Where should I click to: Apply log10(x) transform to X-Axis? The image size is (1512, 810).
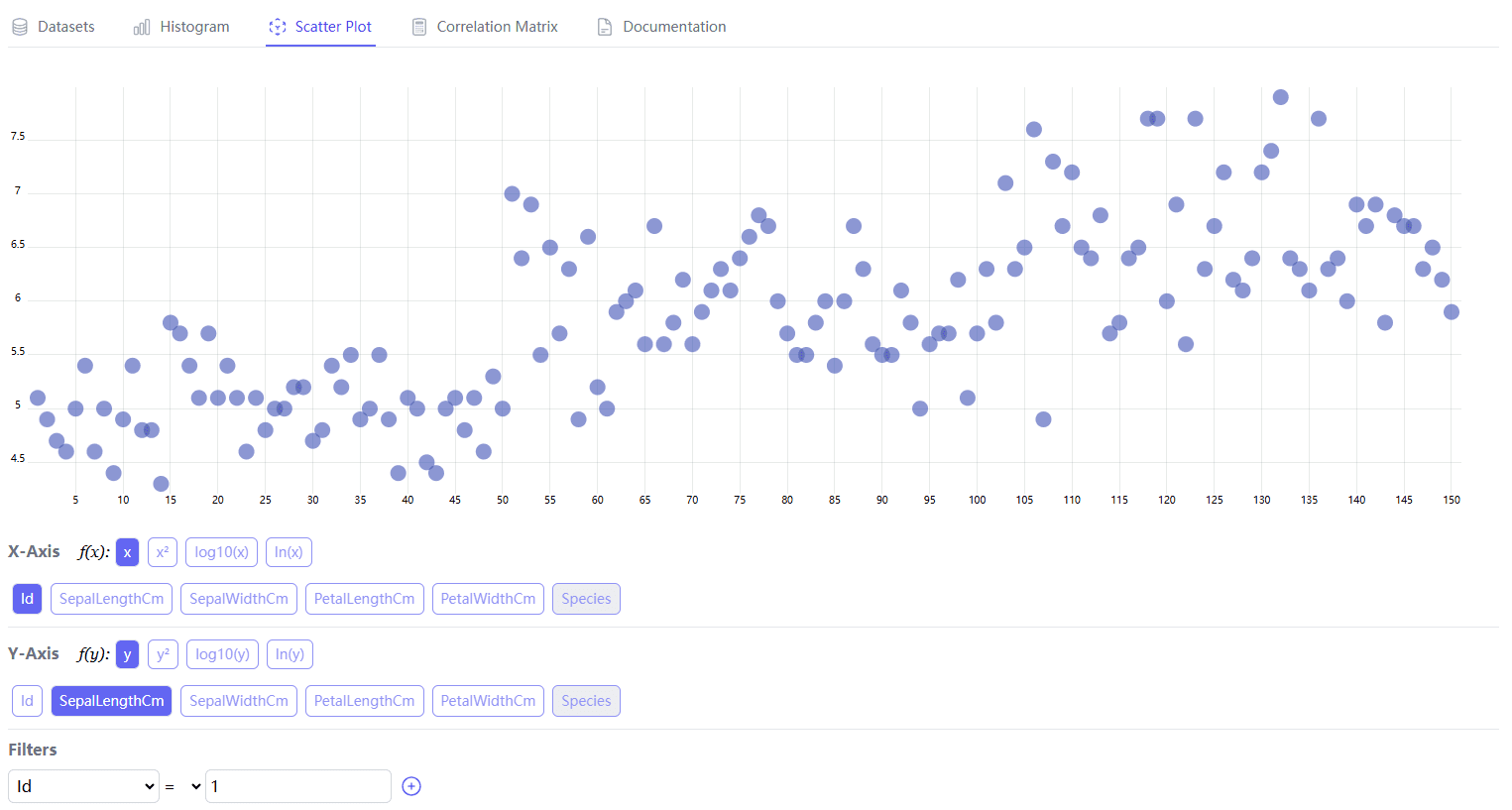pos(222,552)
